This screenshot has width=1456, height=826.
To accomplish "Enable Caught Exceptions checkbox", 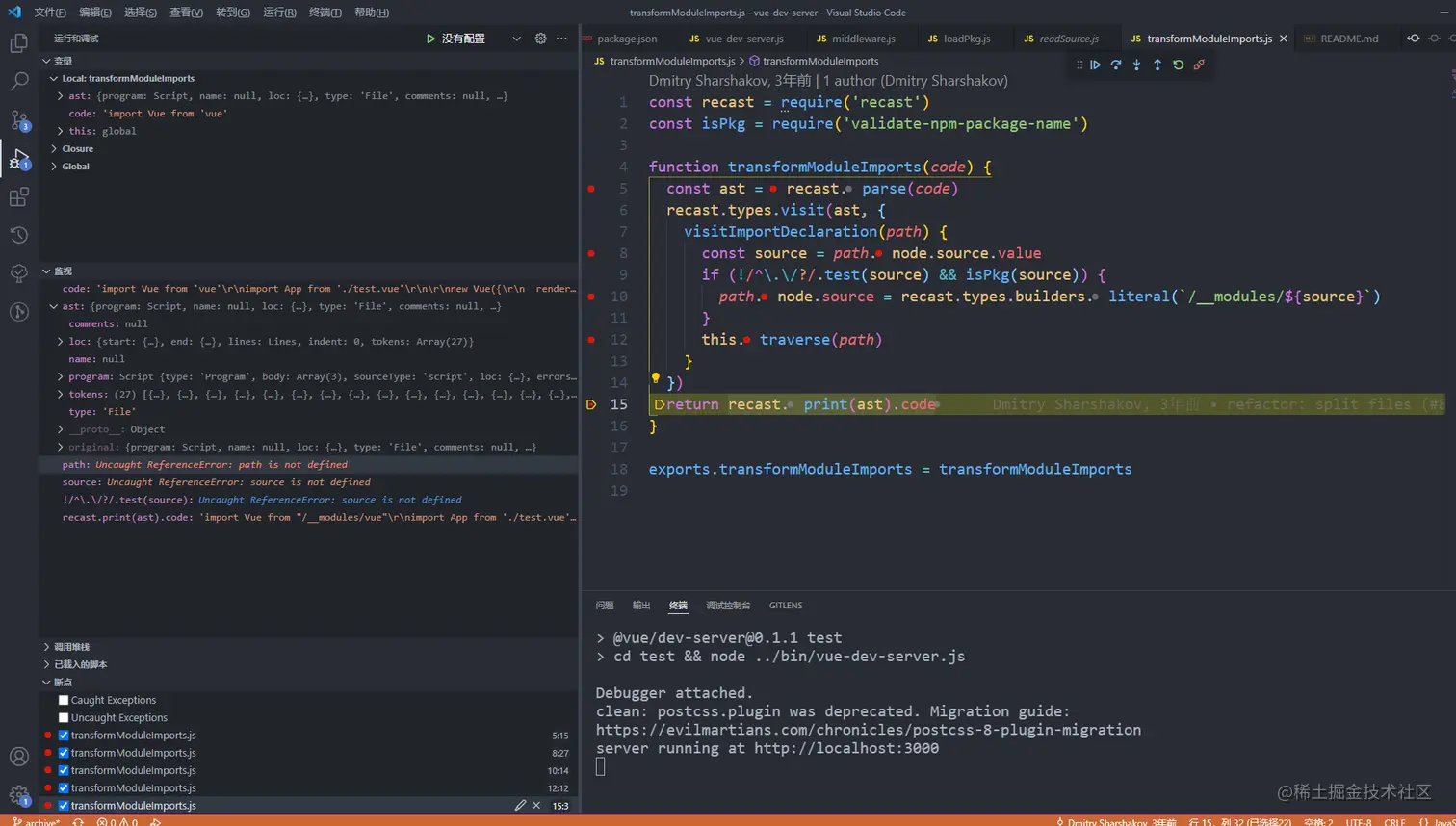I will pos(64,700).
